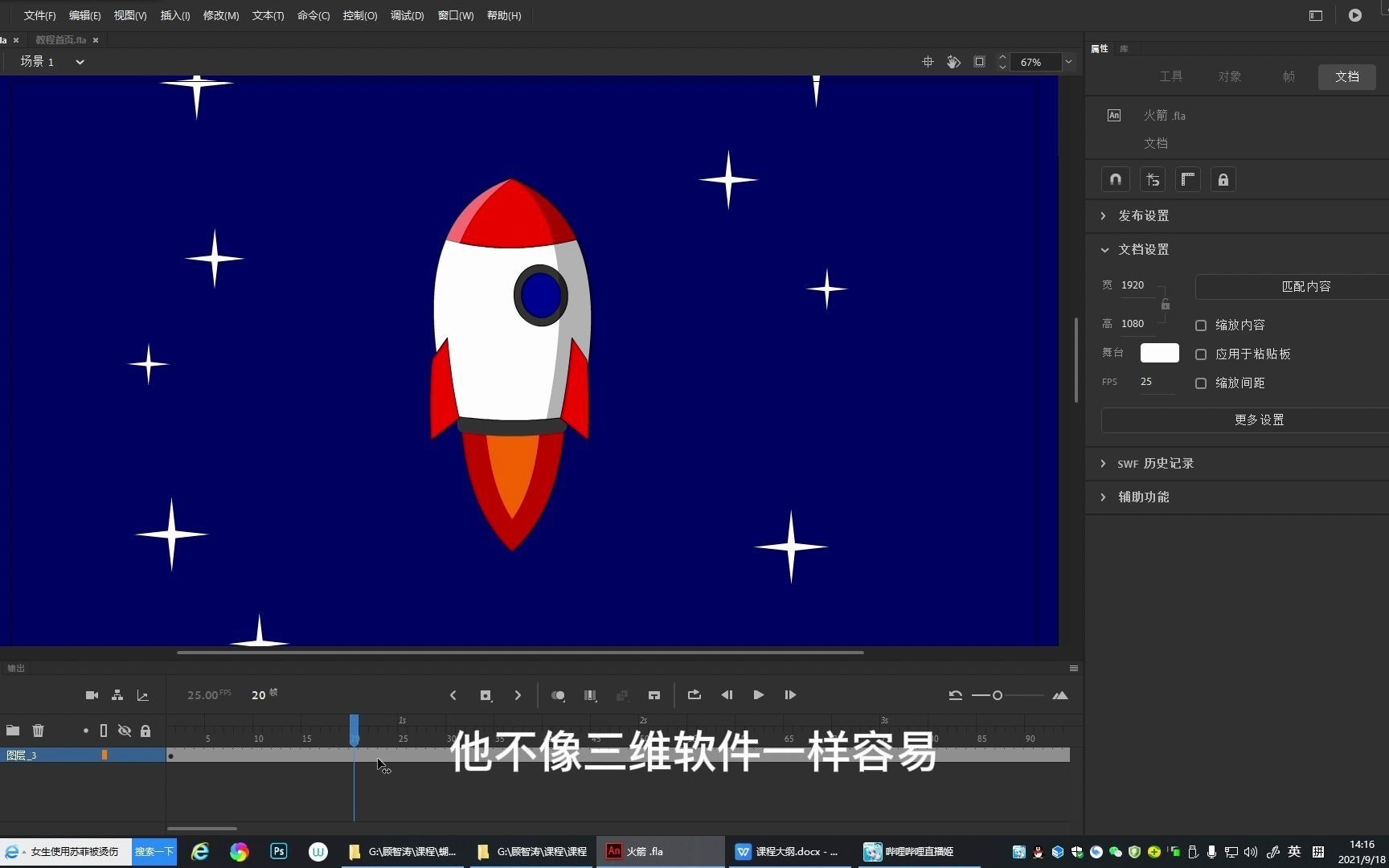Toggle visibility of layer 图层_3

pyautogui.click(x=125, y=755)
